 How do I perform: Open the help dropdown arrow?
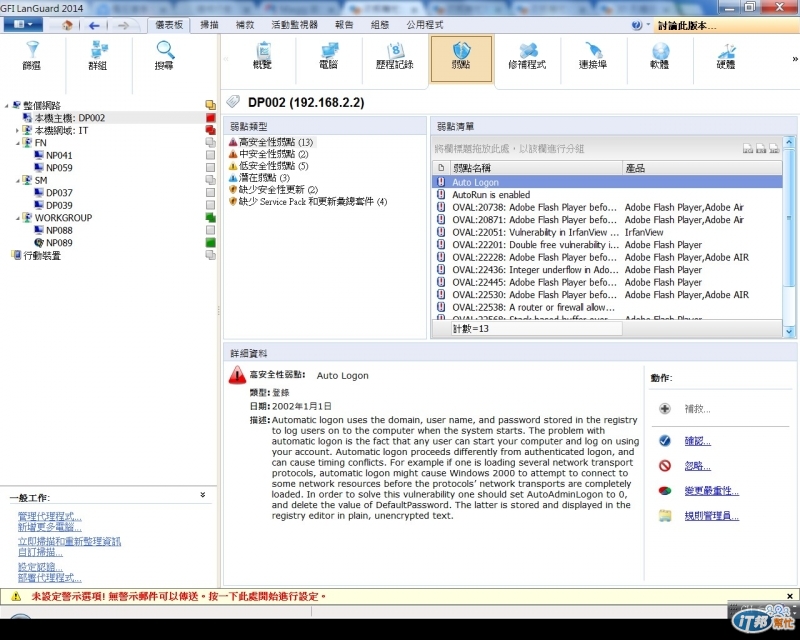(x=648, y=24)
